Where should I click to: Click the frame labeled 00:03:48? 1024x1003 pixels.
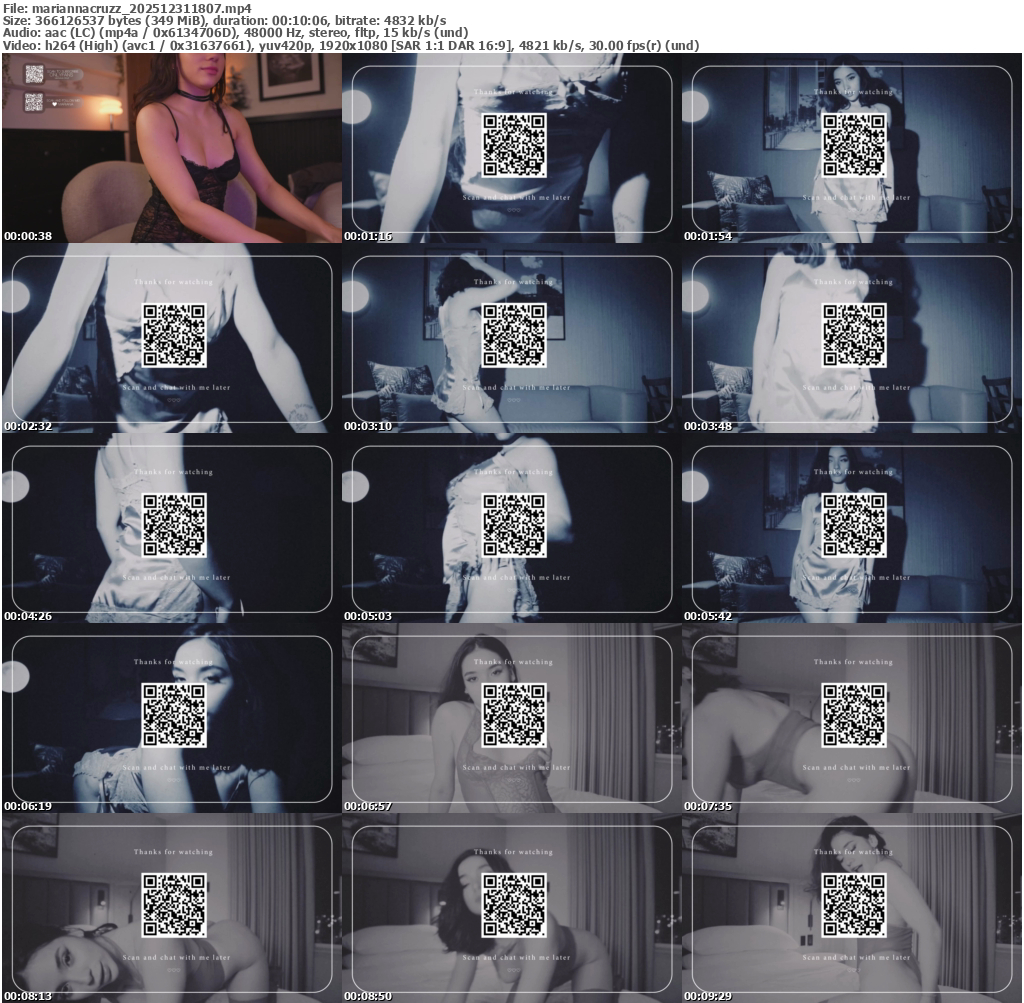(x=851, y=339)
